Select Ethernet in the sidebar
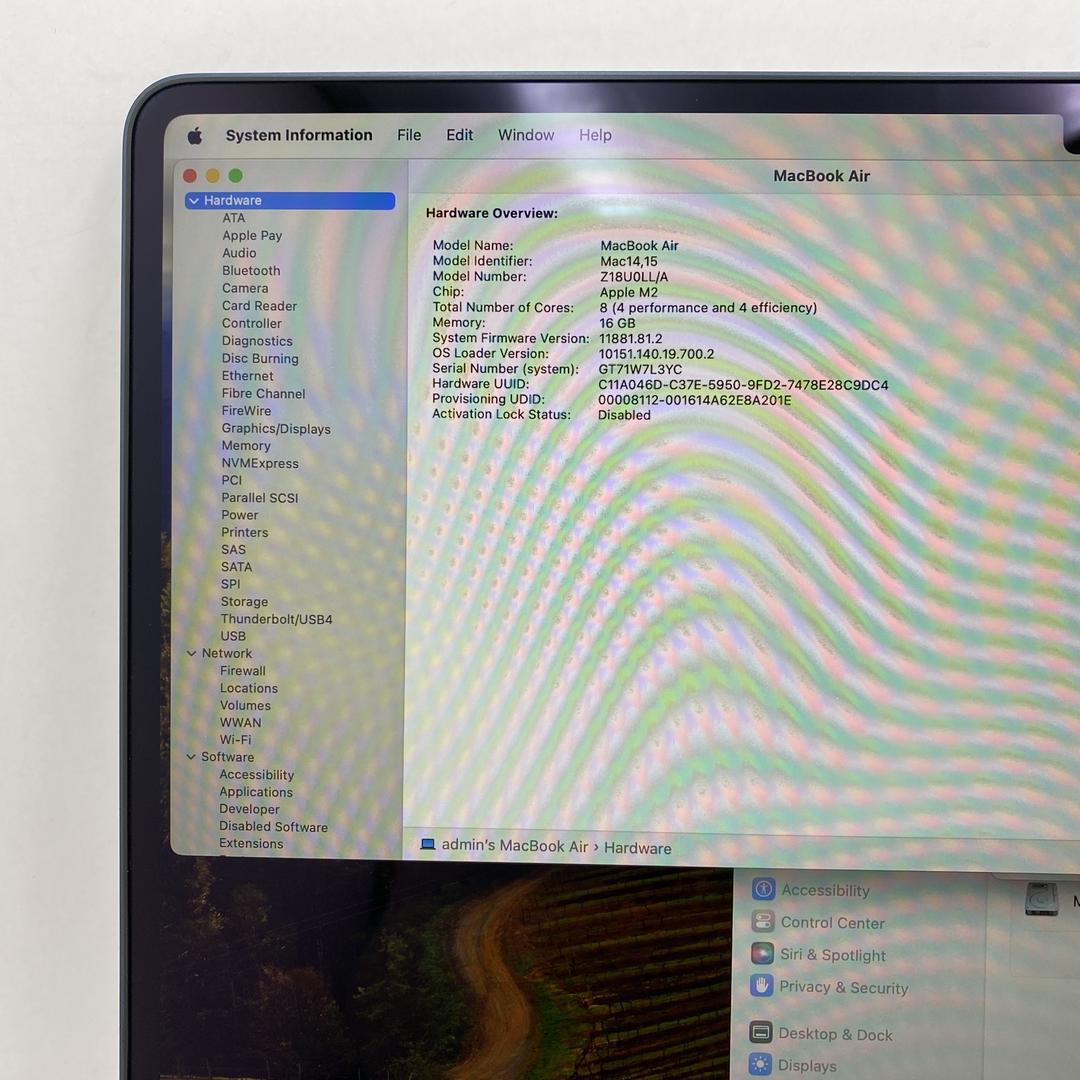The width and height of the screenshot is (1080, 1080). [x=247, y=376]
